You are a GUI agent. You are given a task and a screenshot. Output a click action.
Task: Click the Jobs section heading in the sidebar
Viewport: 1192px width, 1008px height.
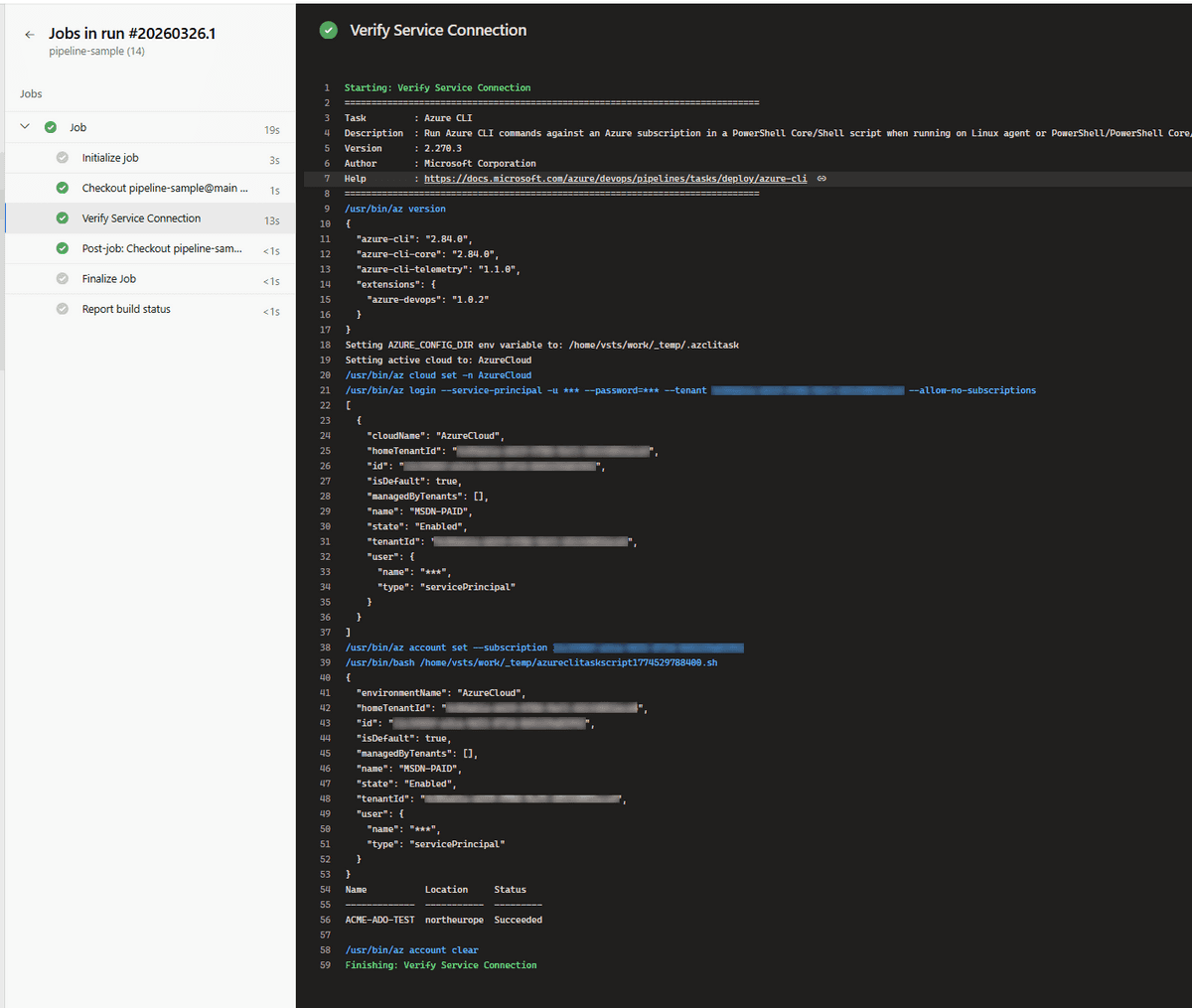pos(30,93)
